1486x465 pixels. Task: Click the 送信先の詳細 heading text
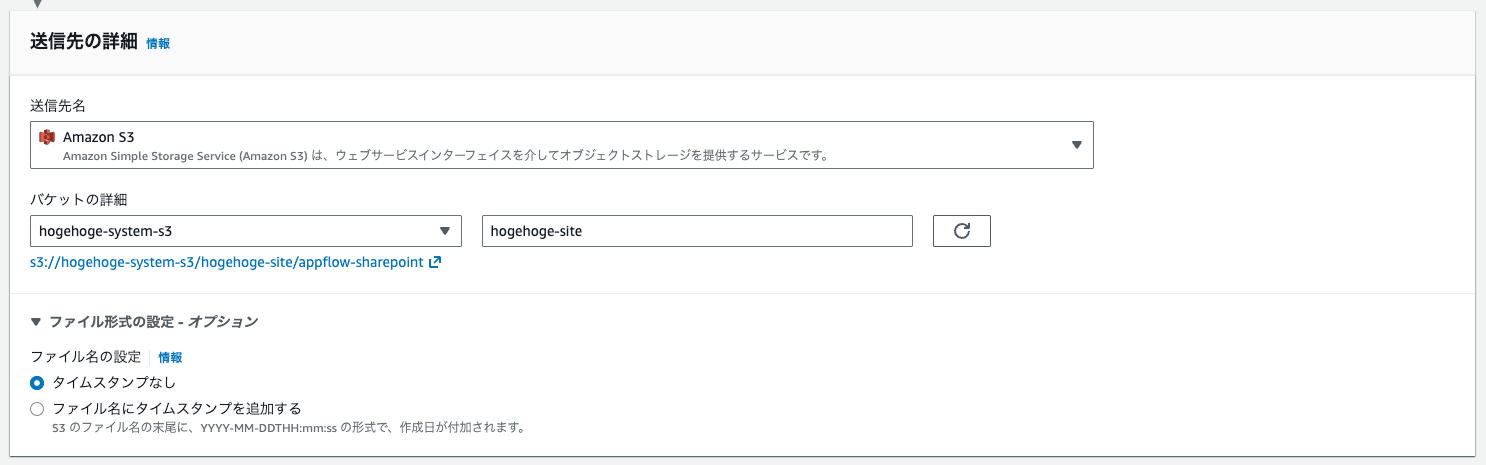pos(84,43)
